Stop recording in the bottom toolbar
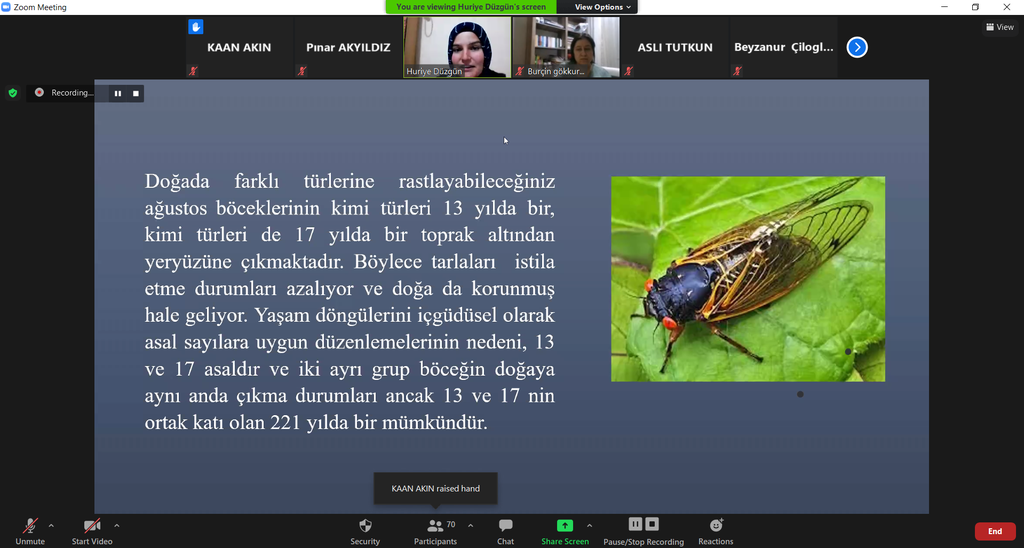Viewport: 1024px width, 548px height. click(652, 524)
